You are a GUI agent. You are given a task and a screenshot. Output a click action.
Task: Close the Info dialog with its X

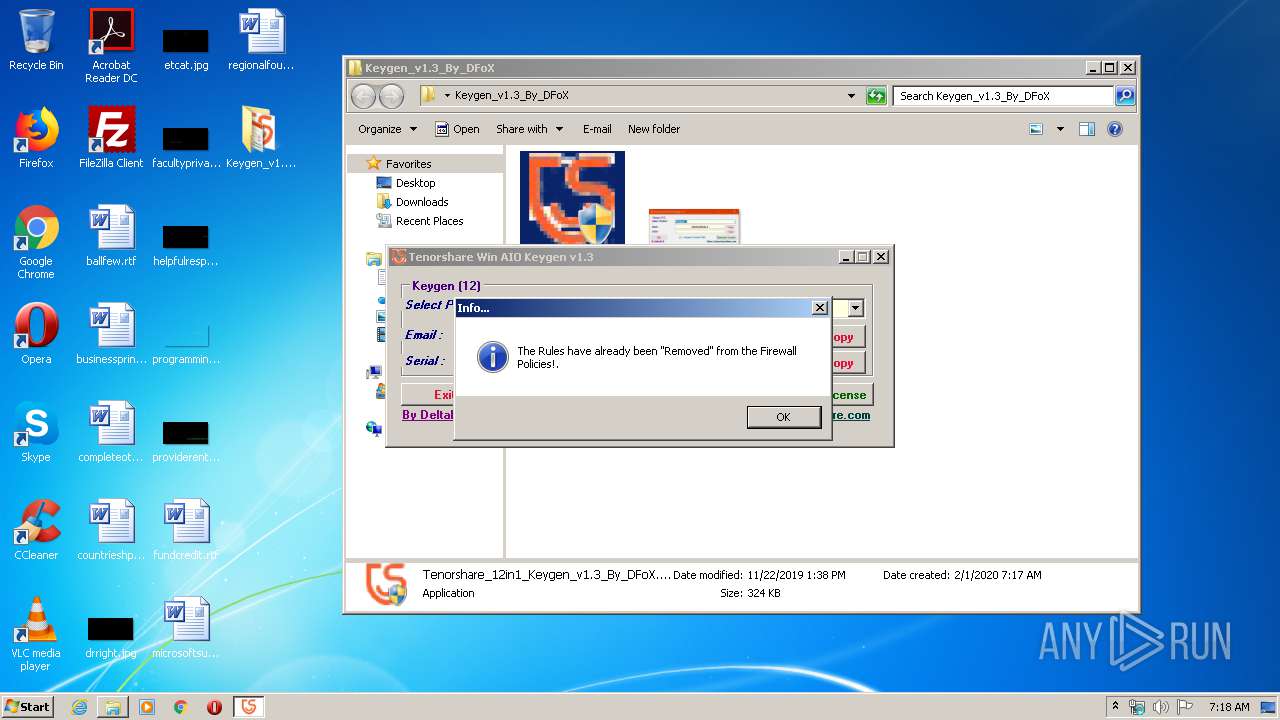coord(819,308)
